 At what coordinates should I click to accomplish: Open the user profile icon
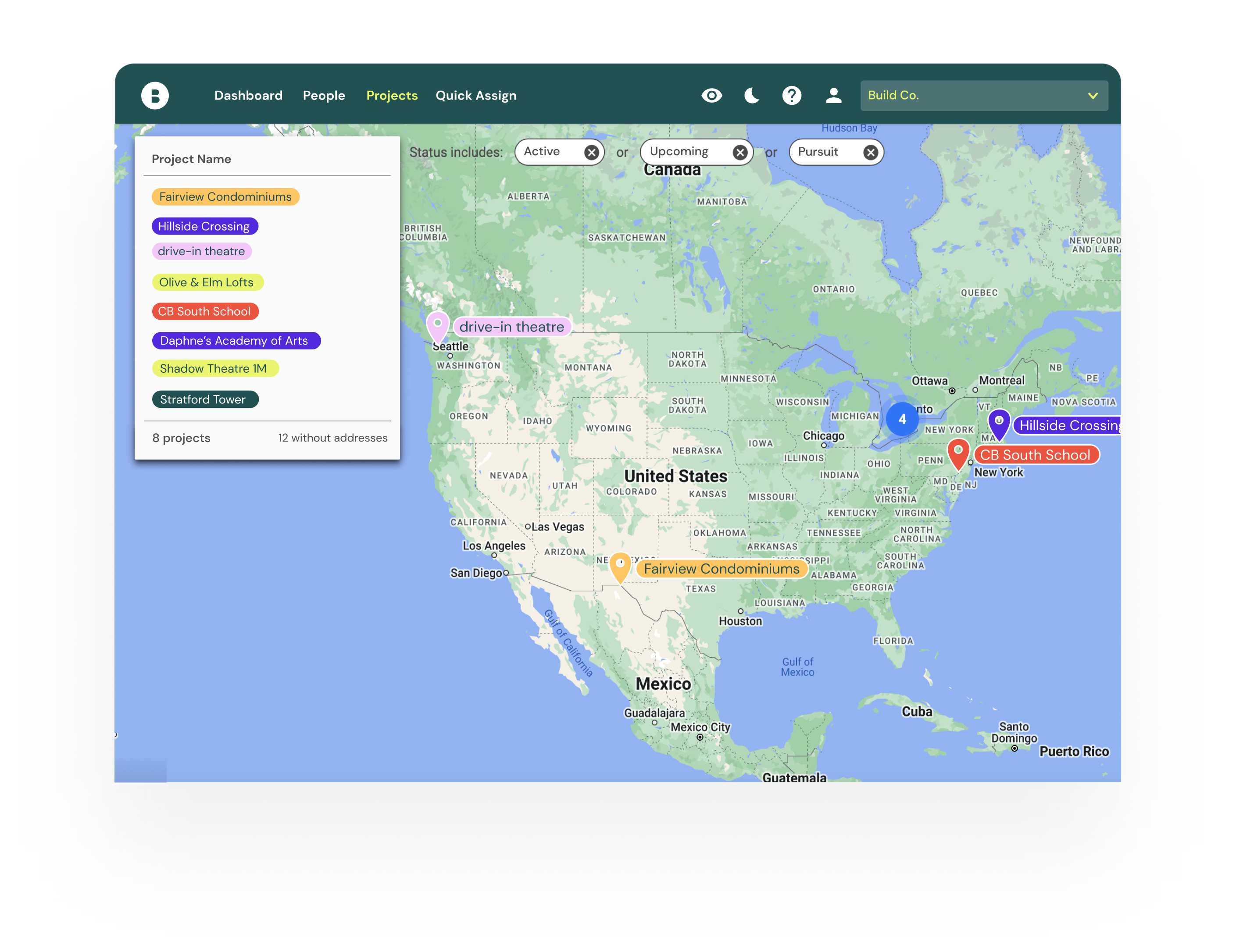click(833, 96)
